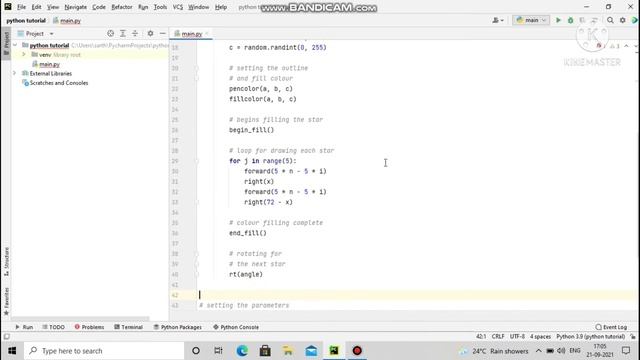Toggle tool window bars icon in bottom-left corner
The width and height of the screenshot is (640, 360).
click(x=7, y=337)
